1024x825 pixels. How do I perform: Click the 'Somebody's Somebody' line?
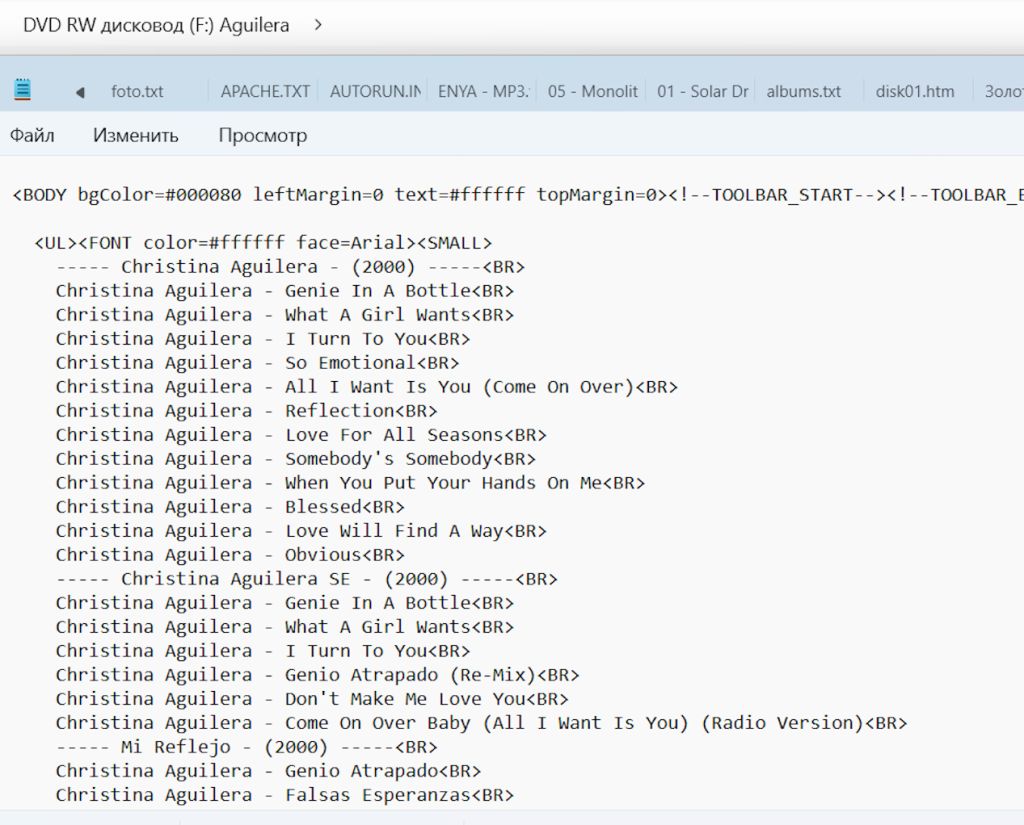296,459
